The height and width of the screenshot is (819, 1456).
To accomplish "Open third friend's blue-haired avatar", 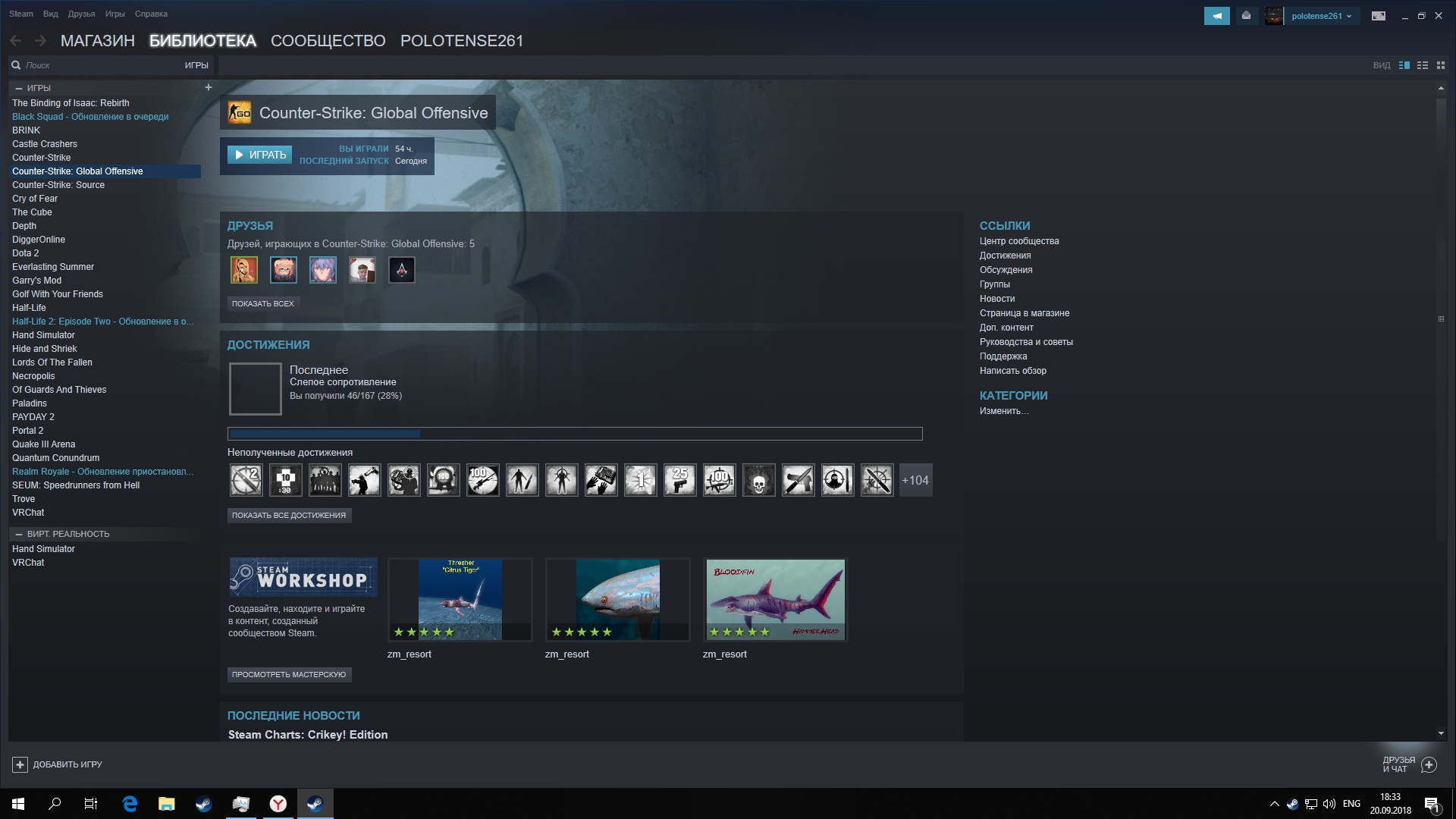I will point(323,269).
